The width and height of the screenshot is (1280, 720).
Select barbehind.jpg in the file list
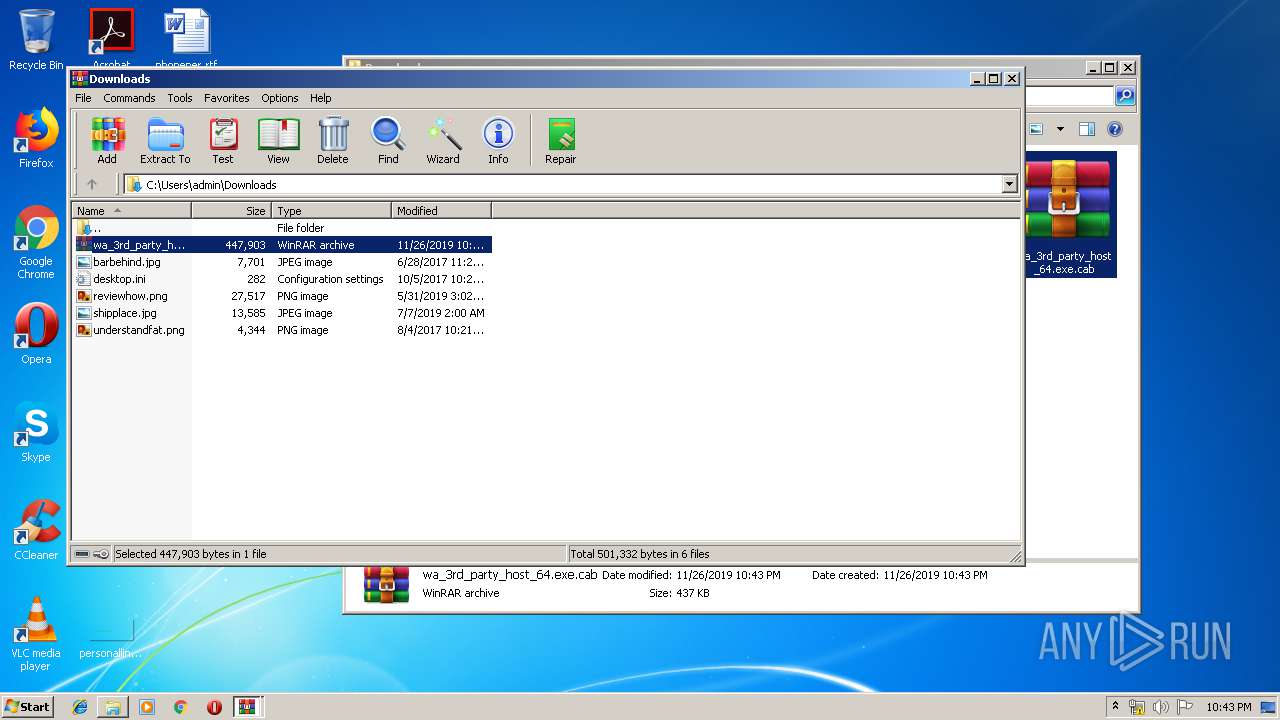[282, 262]
